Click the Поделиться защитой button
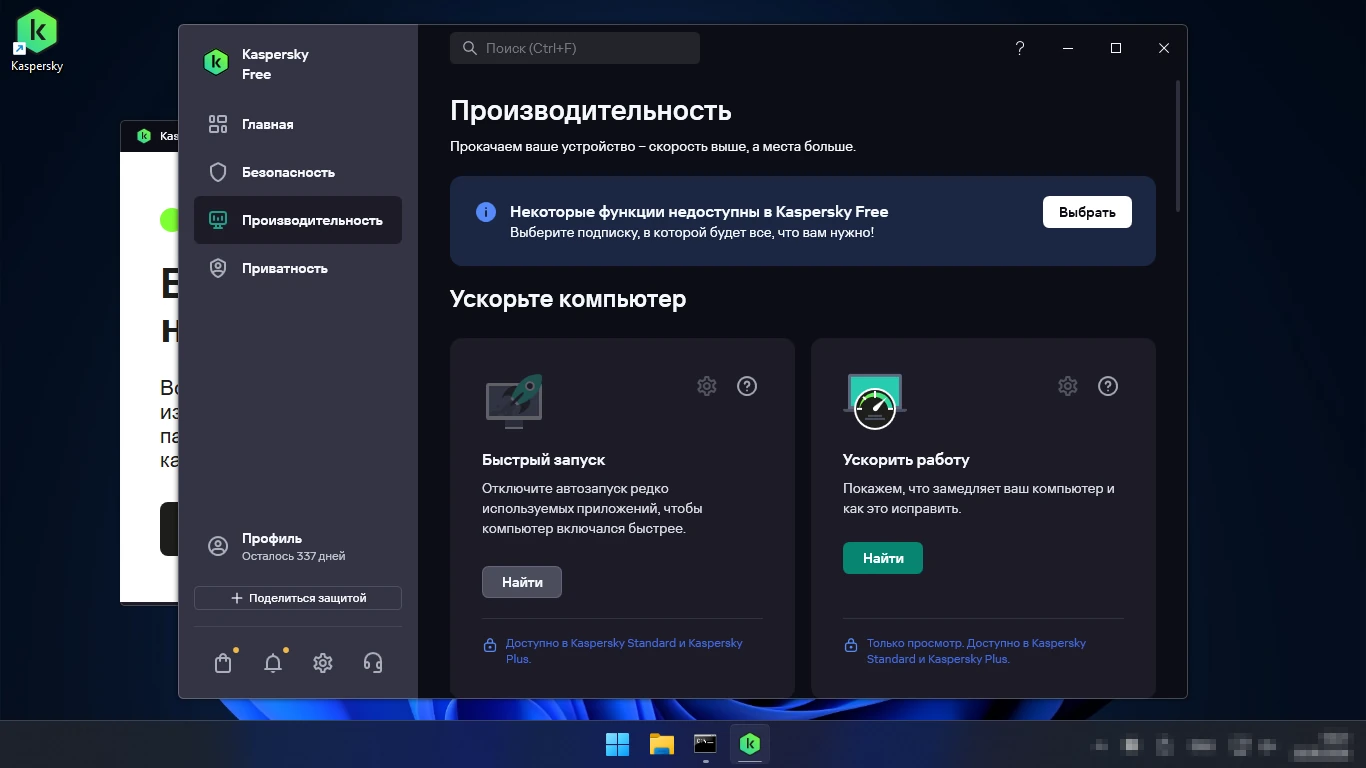 (x=298, y=598)
